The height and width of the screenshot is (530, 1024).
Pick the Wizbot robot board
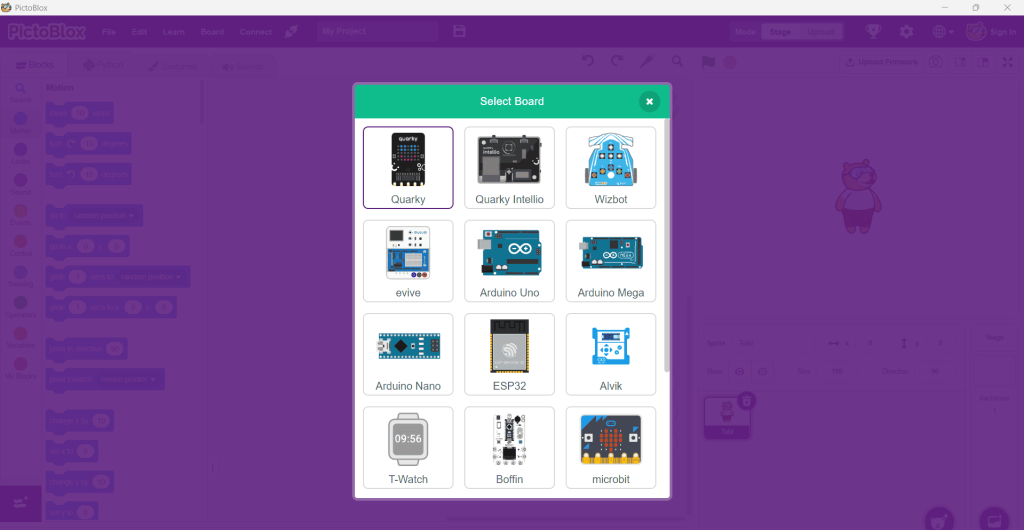click(610, 167)
